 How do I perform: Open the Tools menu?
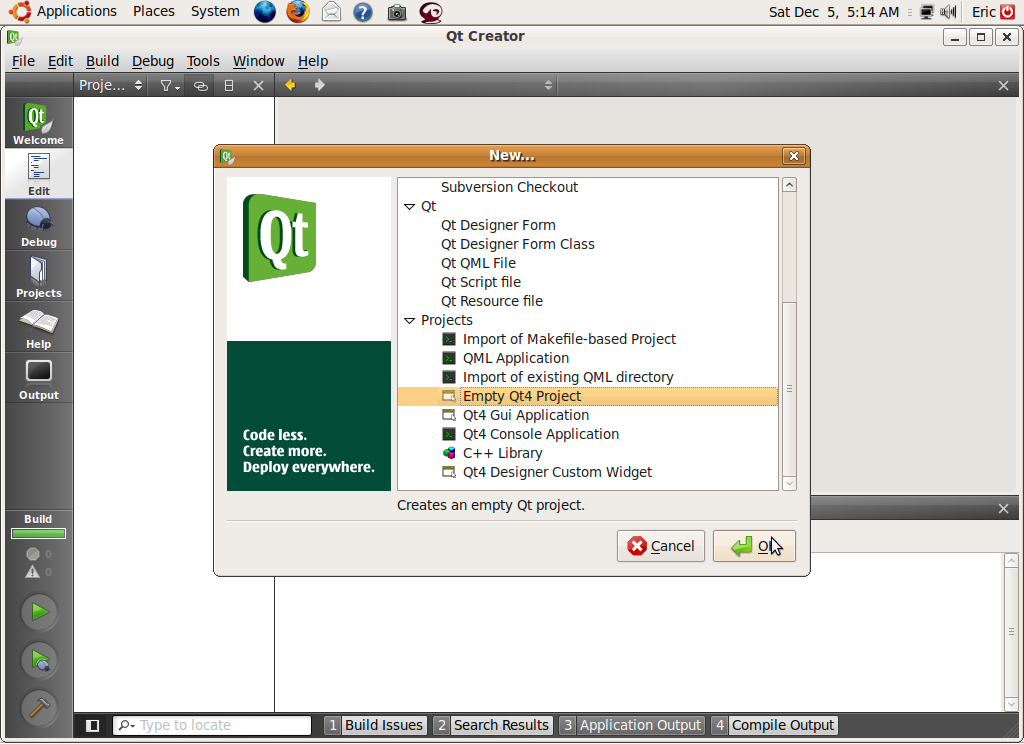(x=203, y=61)
